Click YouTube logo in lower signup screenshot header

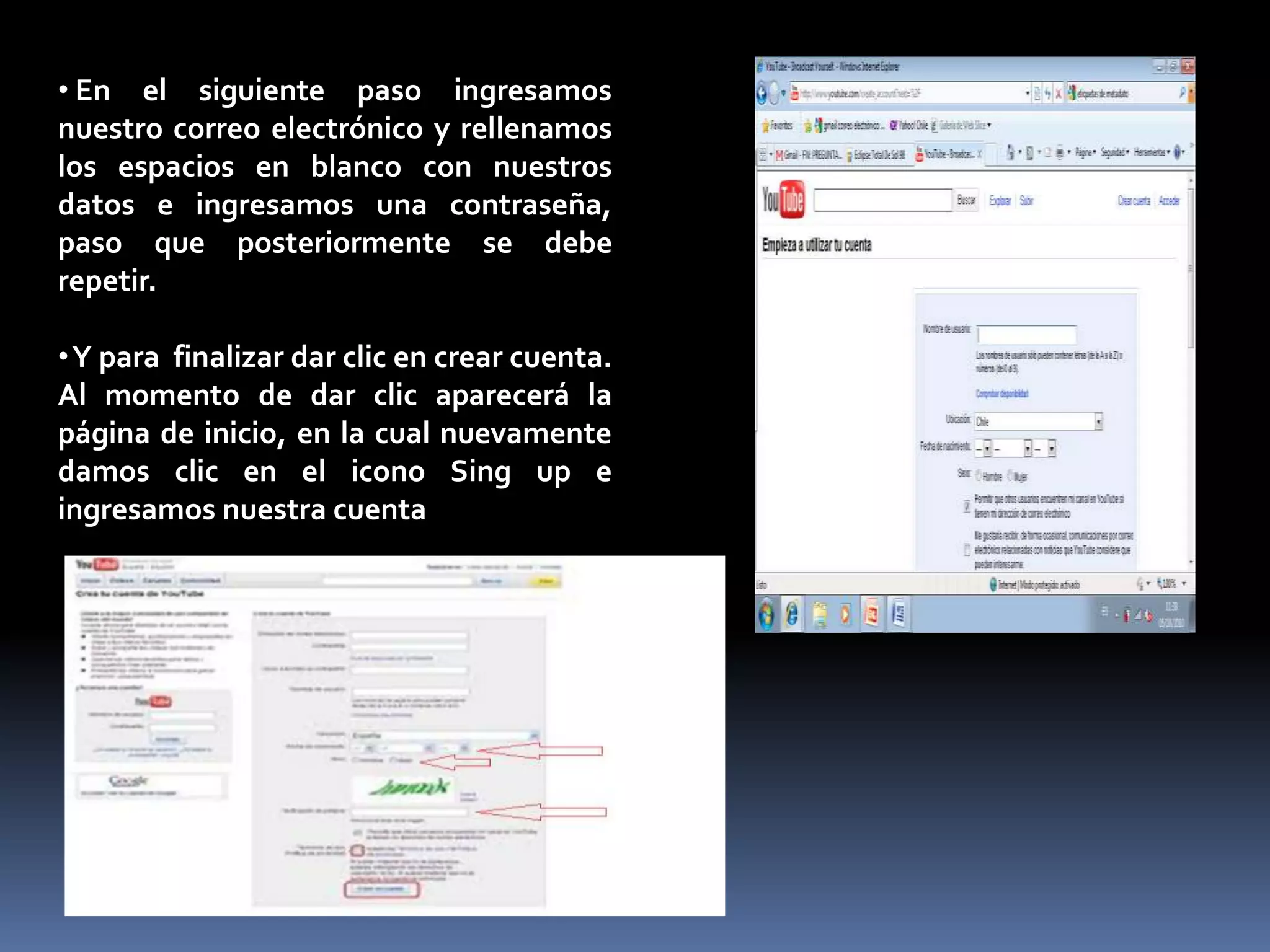point(97,564)
